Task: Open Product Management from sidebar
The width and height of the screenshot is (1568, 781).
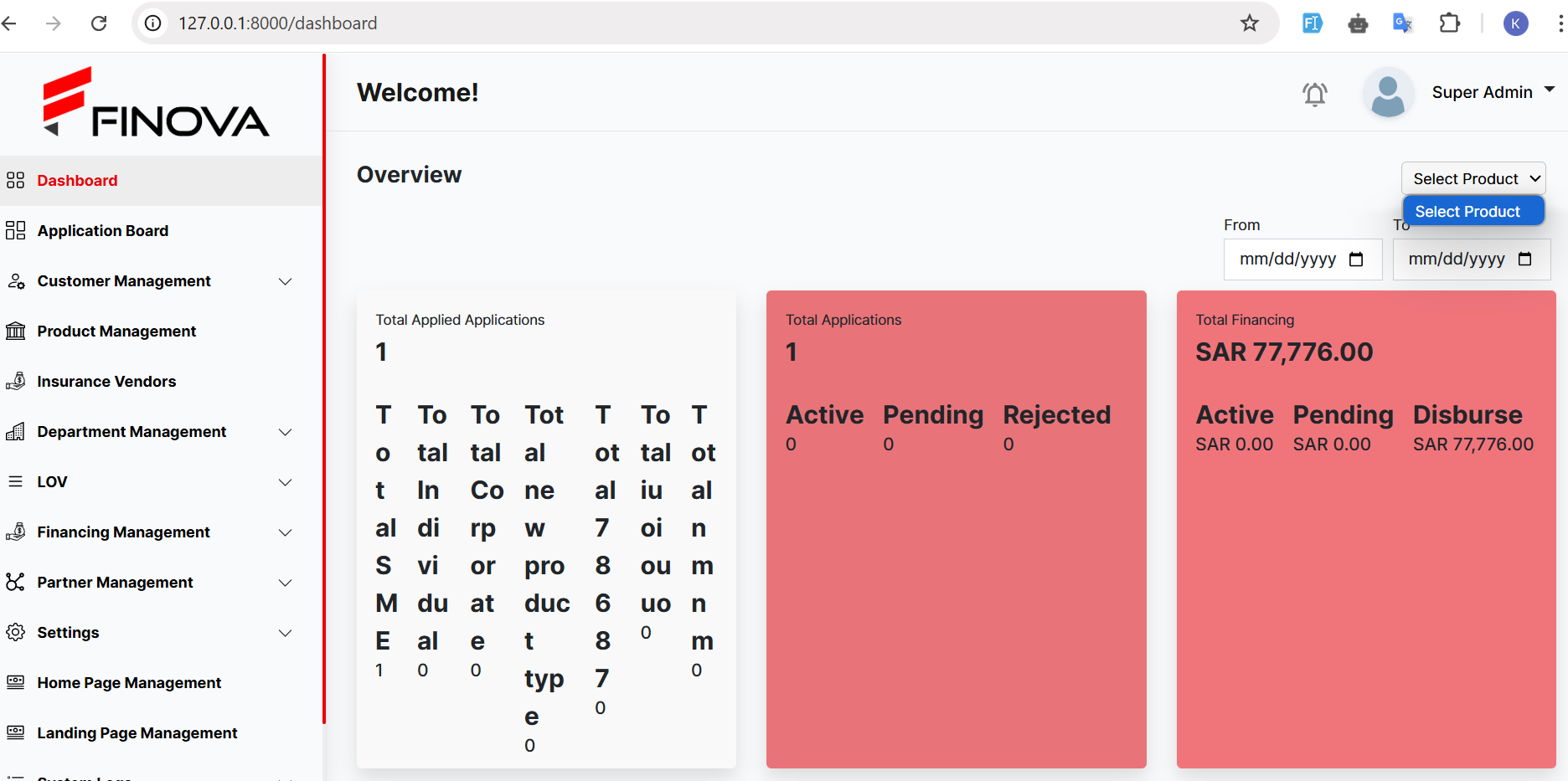Action: point(116,331)
